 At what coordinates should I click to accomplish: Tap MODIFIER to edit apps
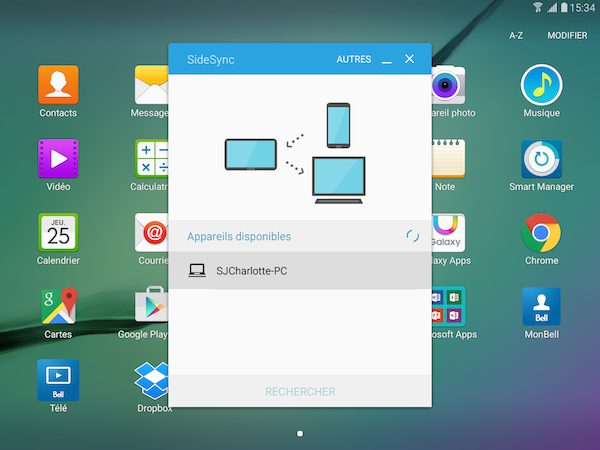[567, 36]
